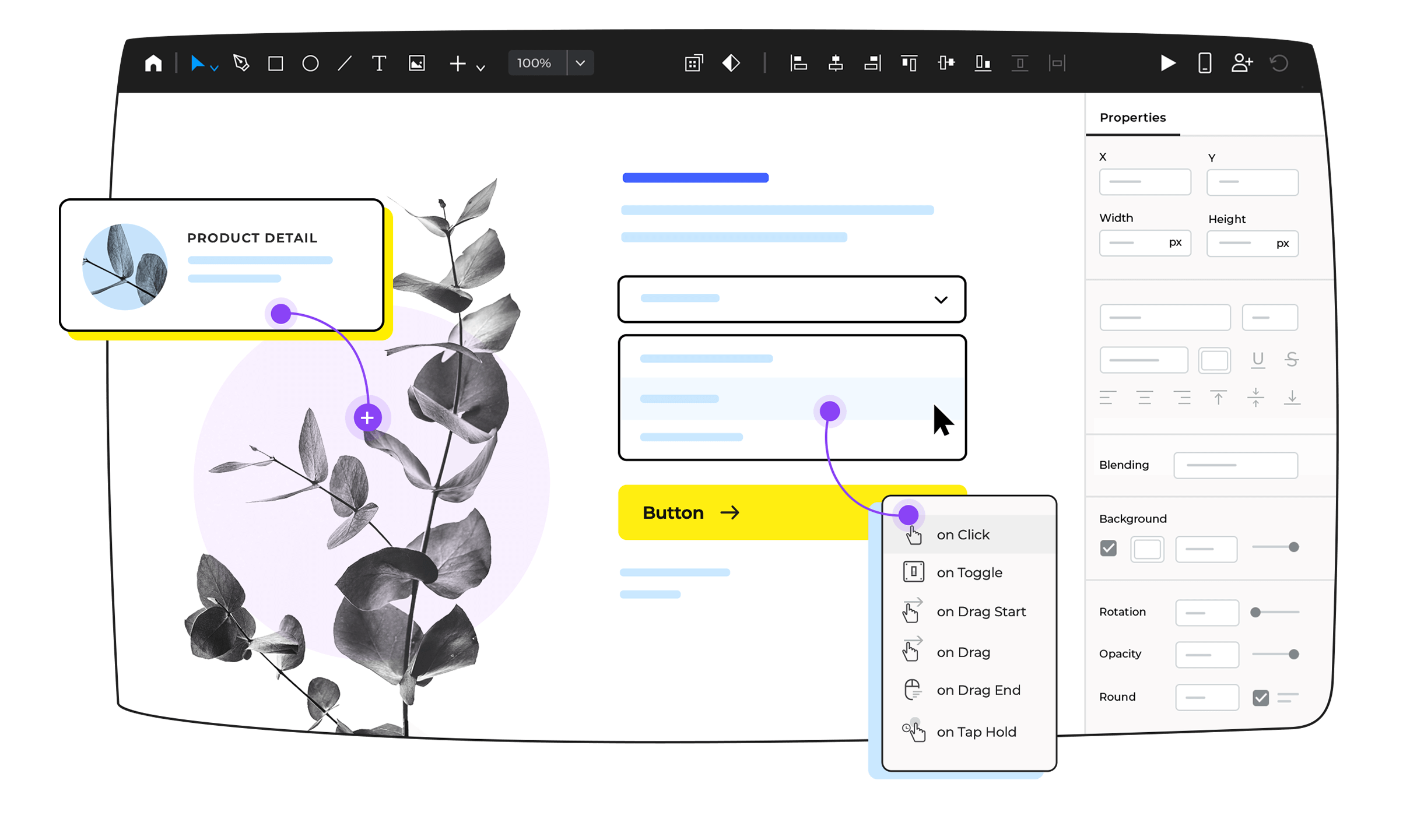Drag the Opacity slider
The height and width of the screenshot is (840, 1410).
pos(1294,652)
